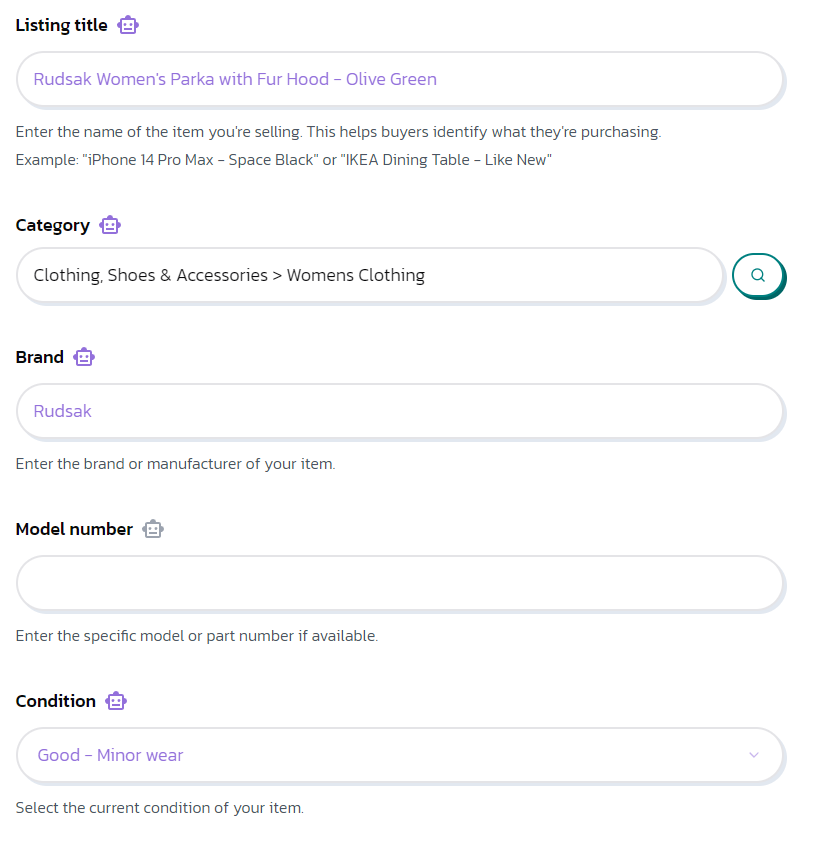Click the AI robot icon next to Brand

(x=84, y=357)
